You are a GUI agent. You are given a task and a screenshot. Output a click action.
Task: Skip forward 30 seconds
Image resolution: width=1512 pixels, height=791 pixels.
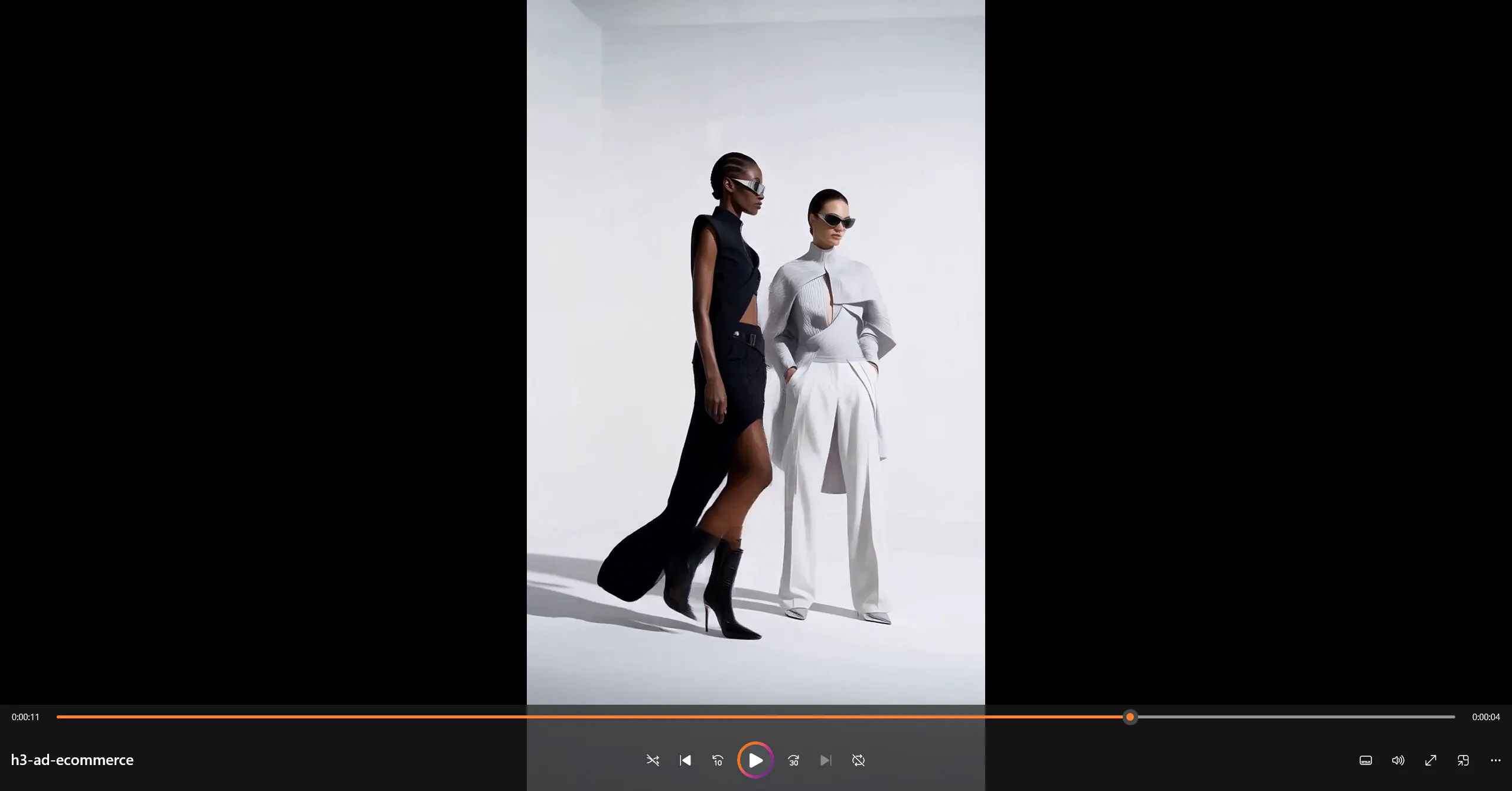coord(794,760)
